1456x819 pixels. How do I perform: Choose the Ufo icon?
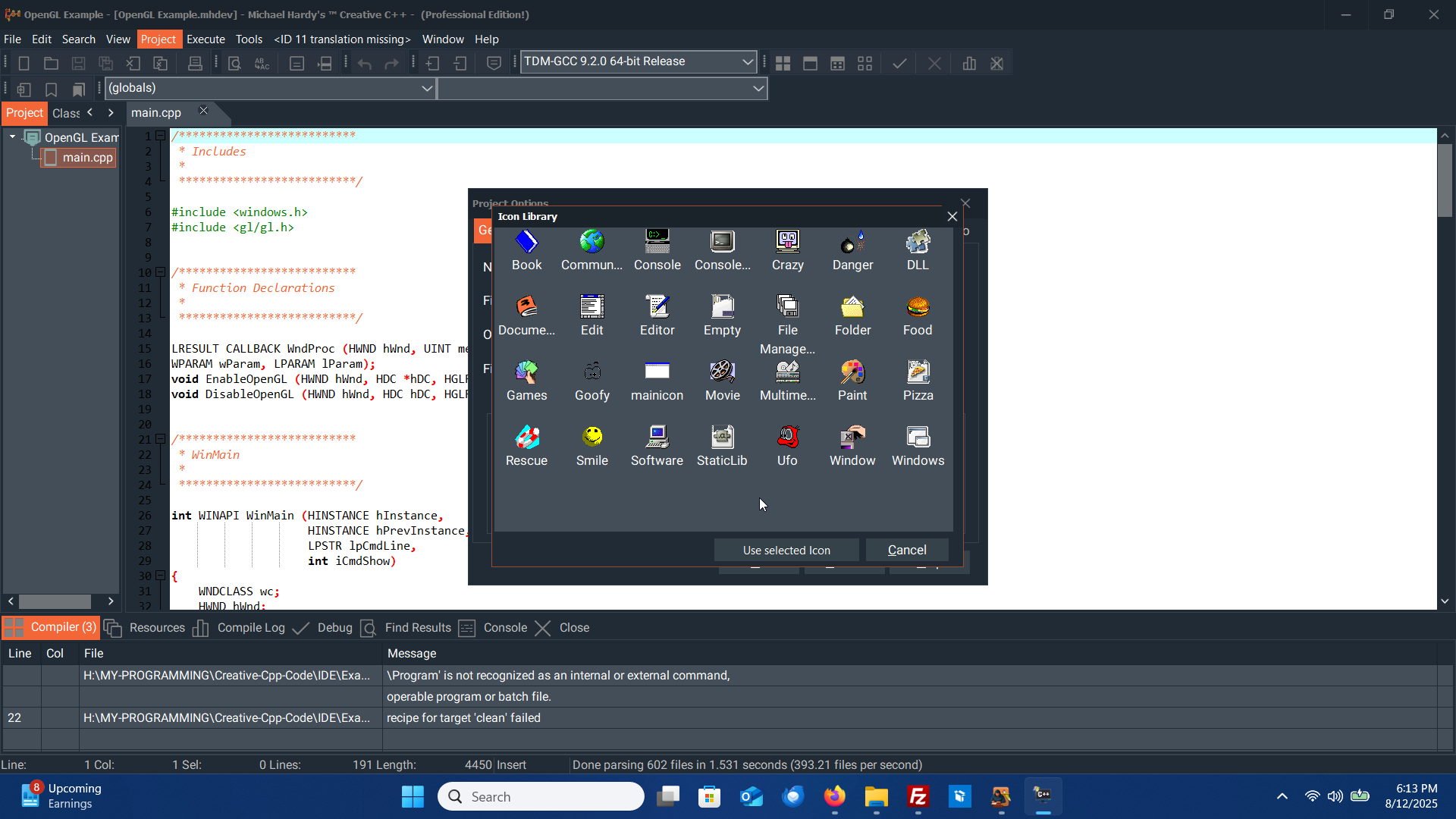(787, 438)
